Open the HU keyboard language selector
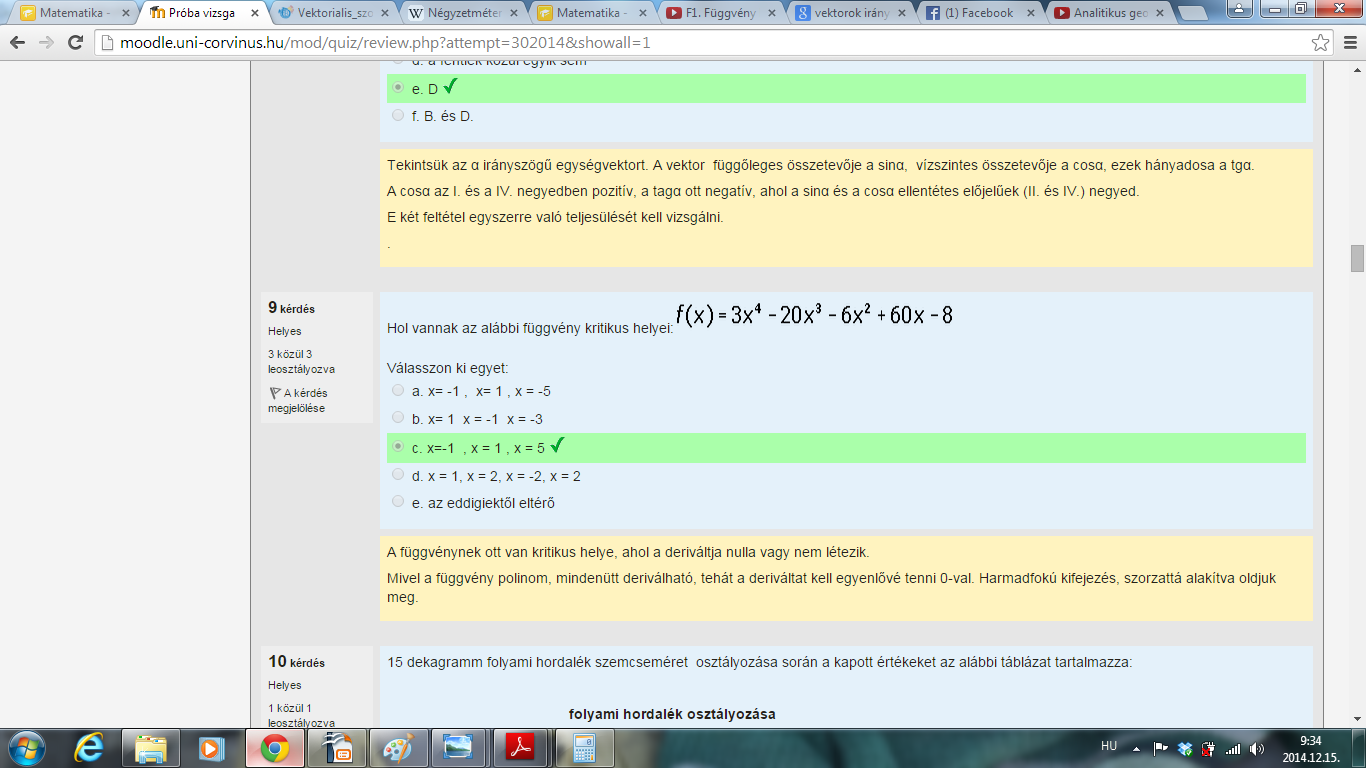The image size is (1366, 768). (1108, 746)
